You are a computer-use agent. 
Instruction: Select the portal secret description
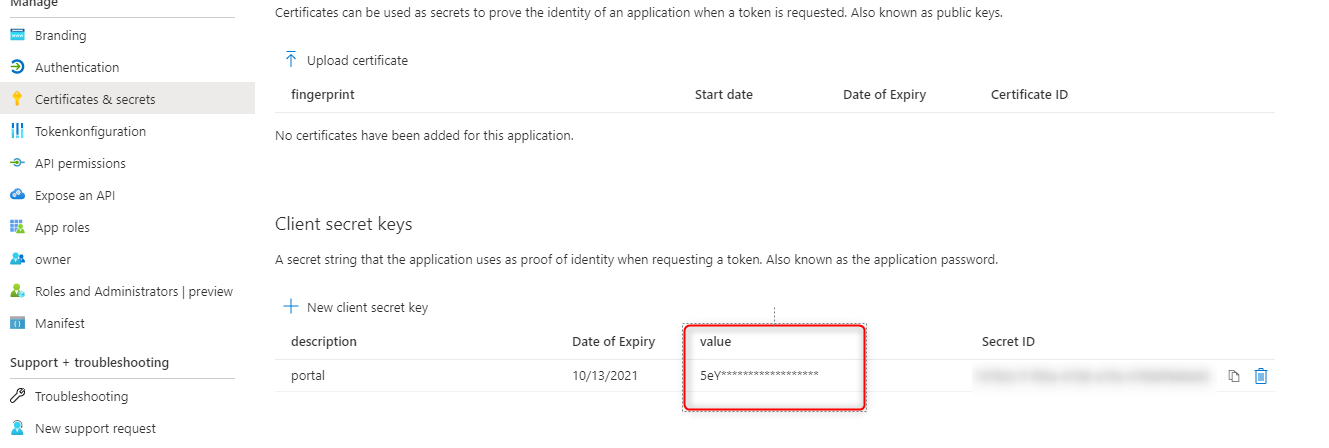pyautogui.click(x=308, y=376)
